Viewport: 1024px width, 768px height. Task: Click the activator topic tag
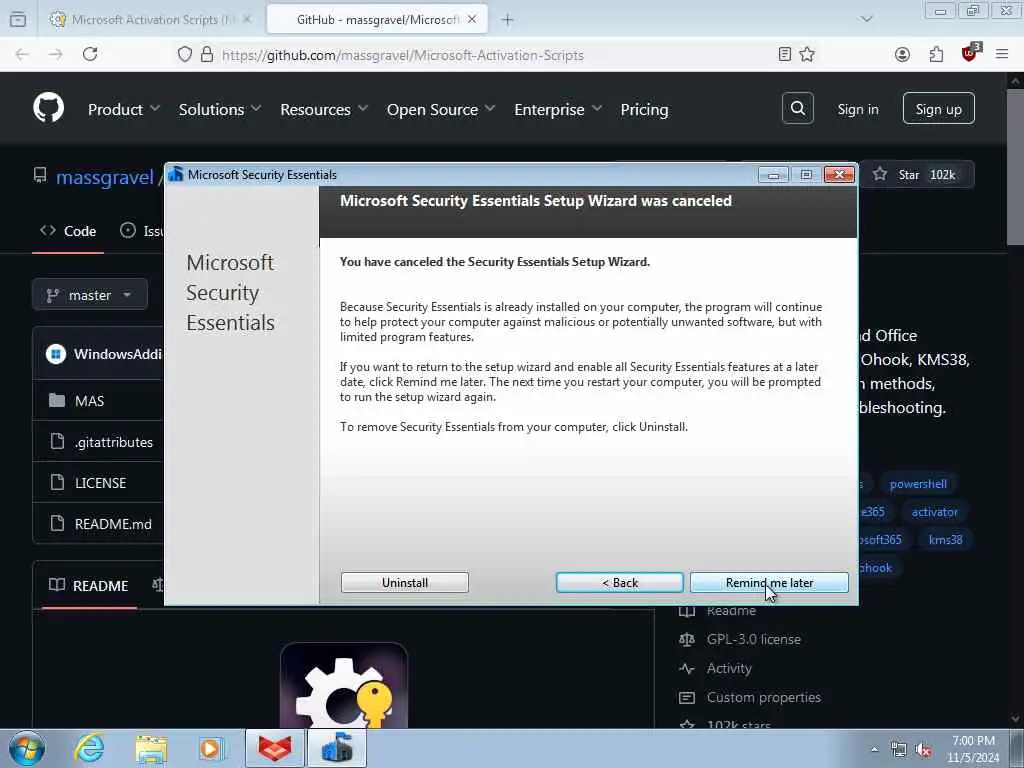coord(935,512)
